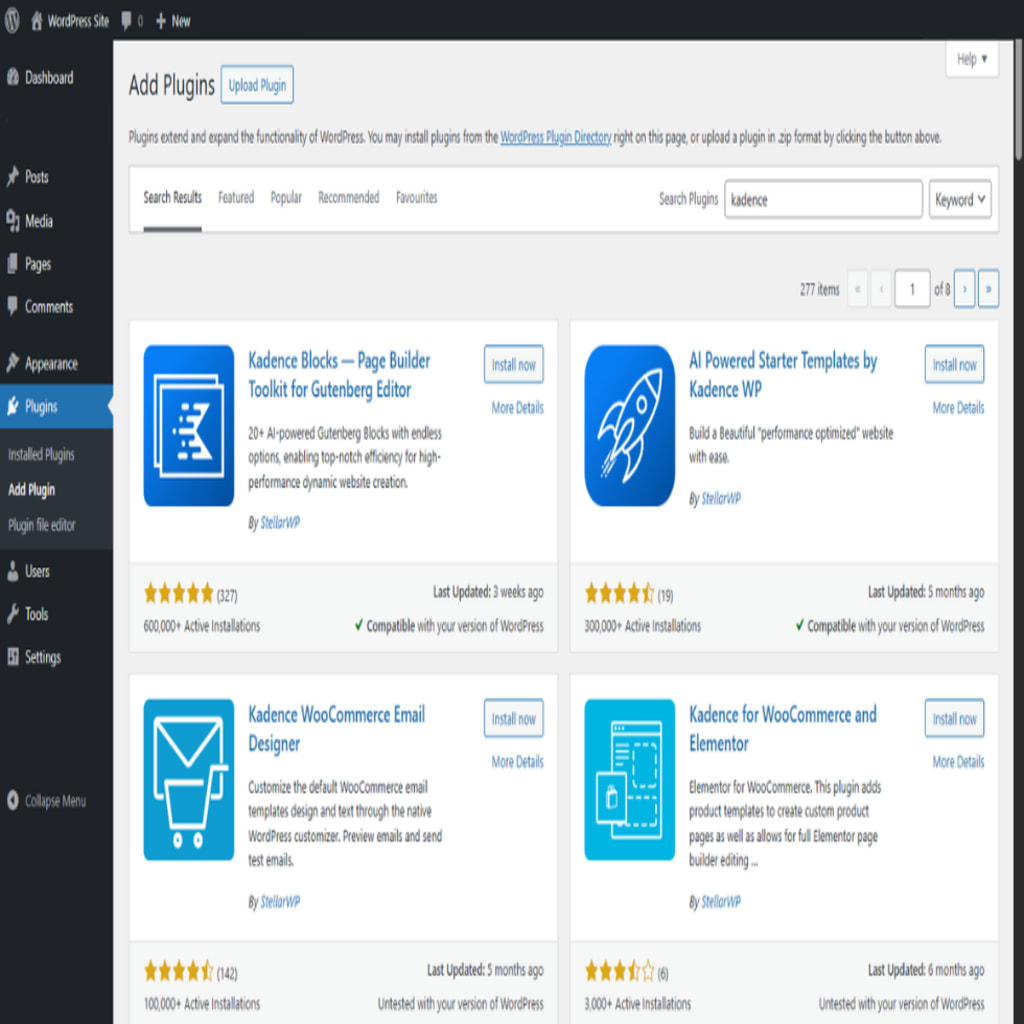Viewport: 1024px width, 1024px height.
Task: Switch to Search Results tab
Action: [172, 197]
